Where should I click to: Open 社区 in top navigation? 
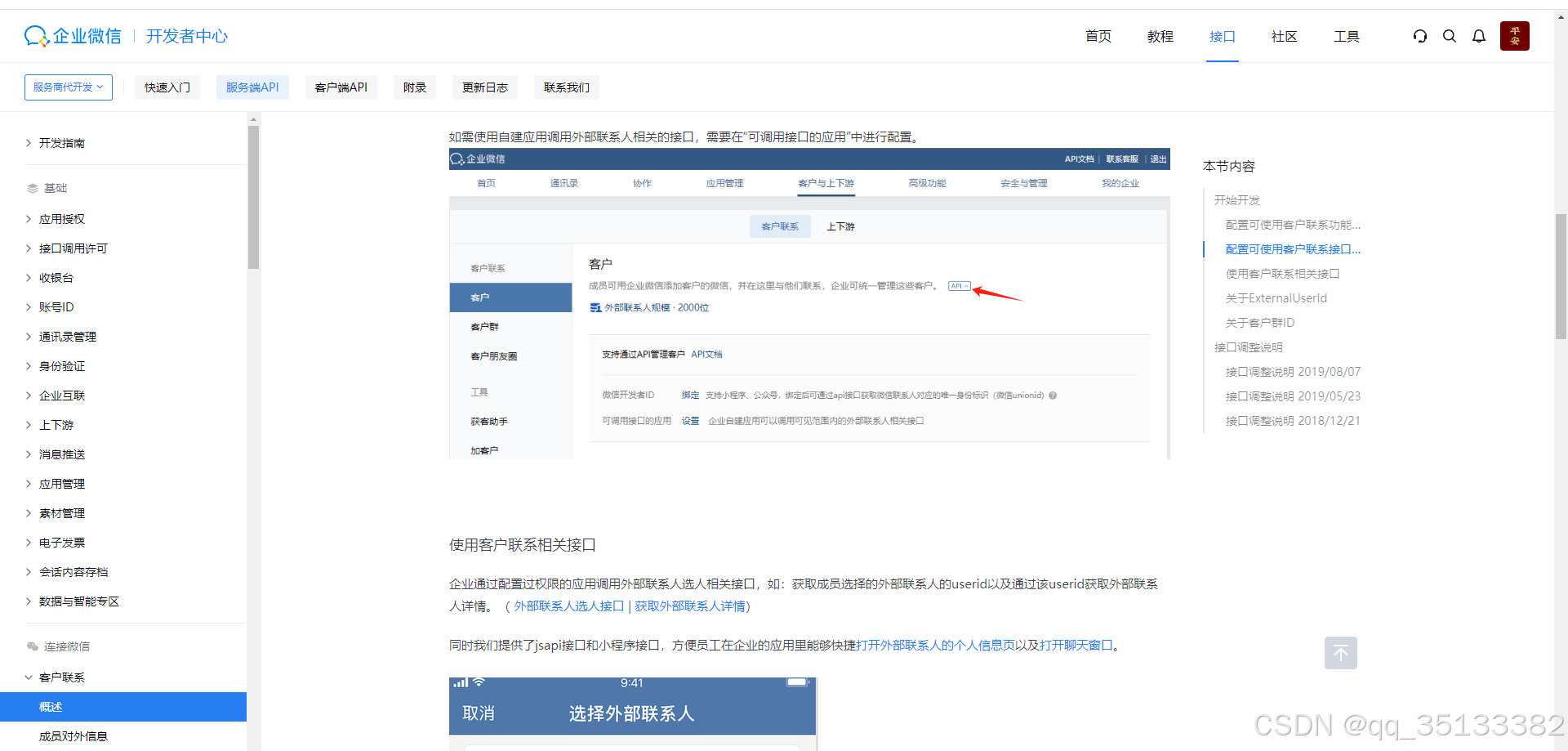click(x=1285, y=36)
